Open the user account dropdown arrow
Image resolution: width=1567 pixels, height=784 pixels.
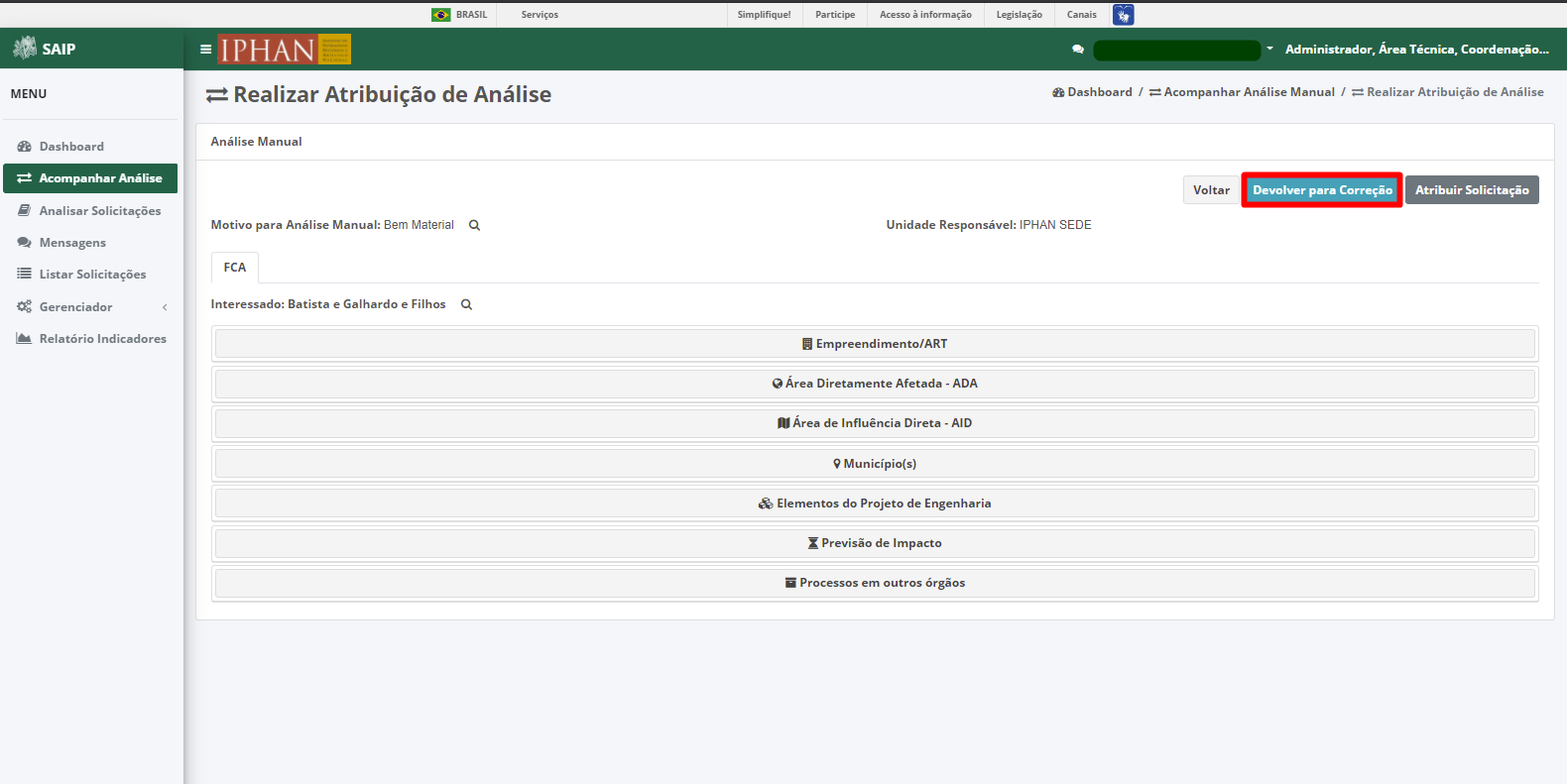click(1269, 49)
